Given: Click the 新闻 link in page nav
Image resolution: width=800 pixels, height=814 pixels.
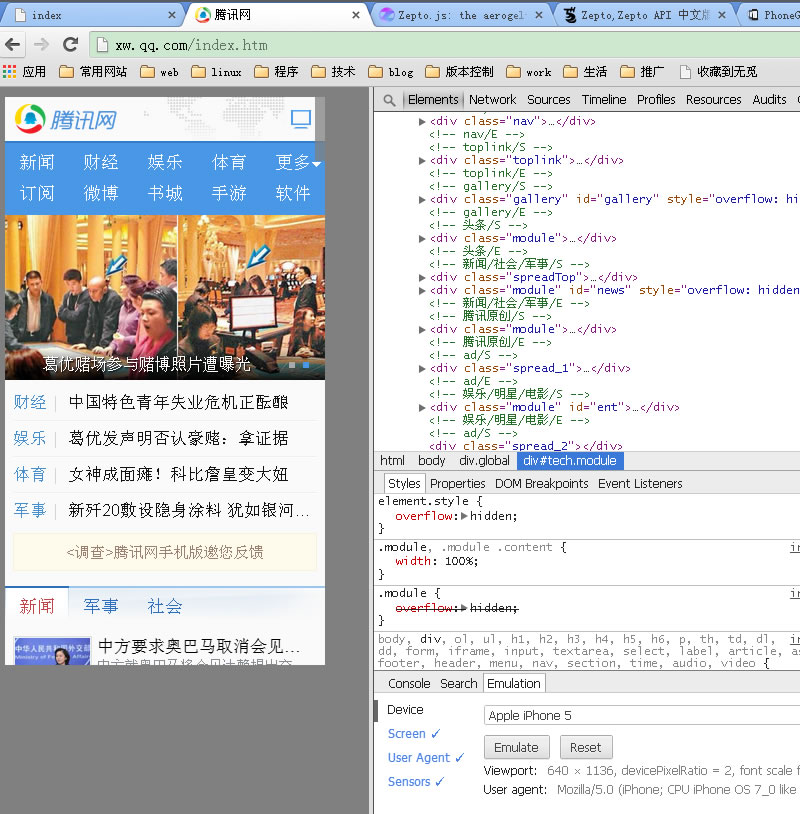Looking at the screenshot, I should 37,162.
